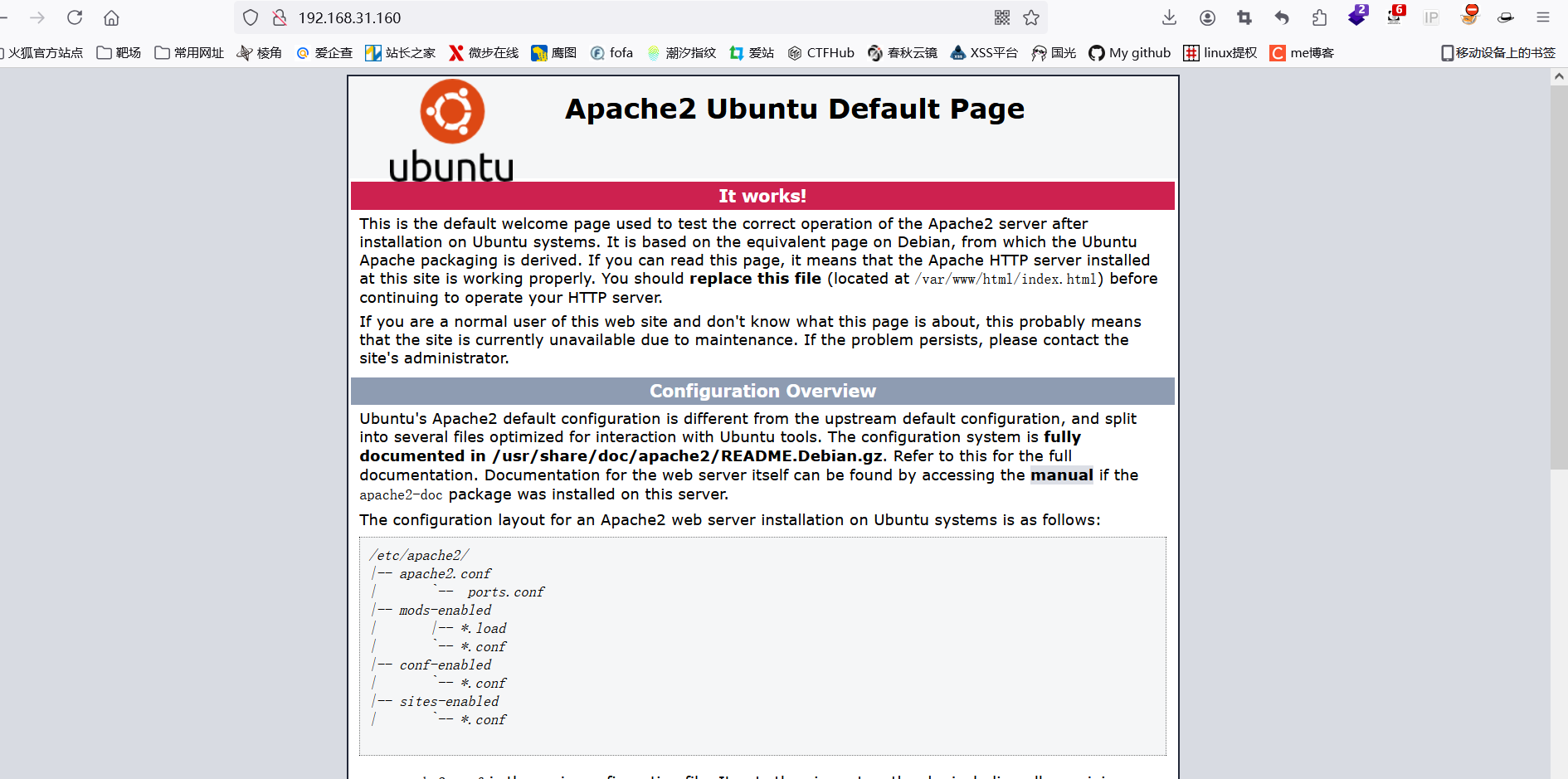
Task: Open the XSS平台 bookmark
Action: 984,53
